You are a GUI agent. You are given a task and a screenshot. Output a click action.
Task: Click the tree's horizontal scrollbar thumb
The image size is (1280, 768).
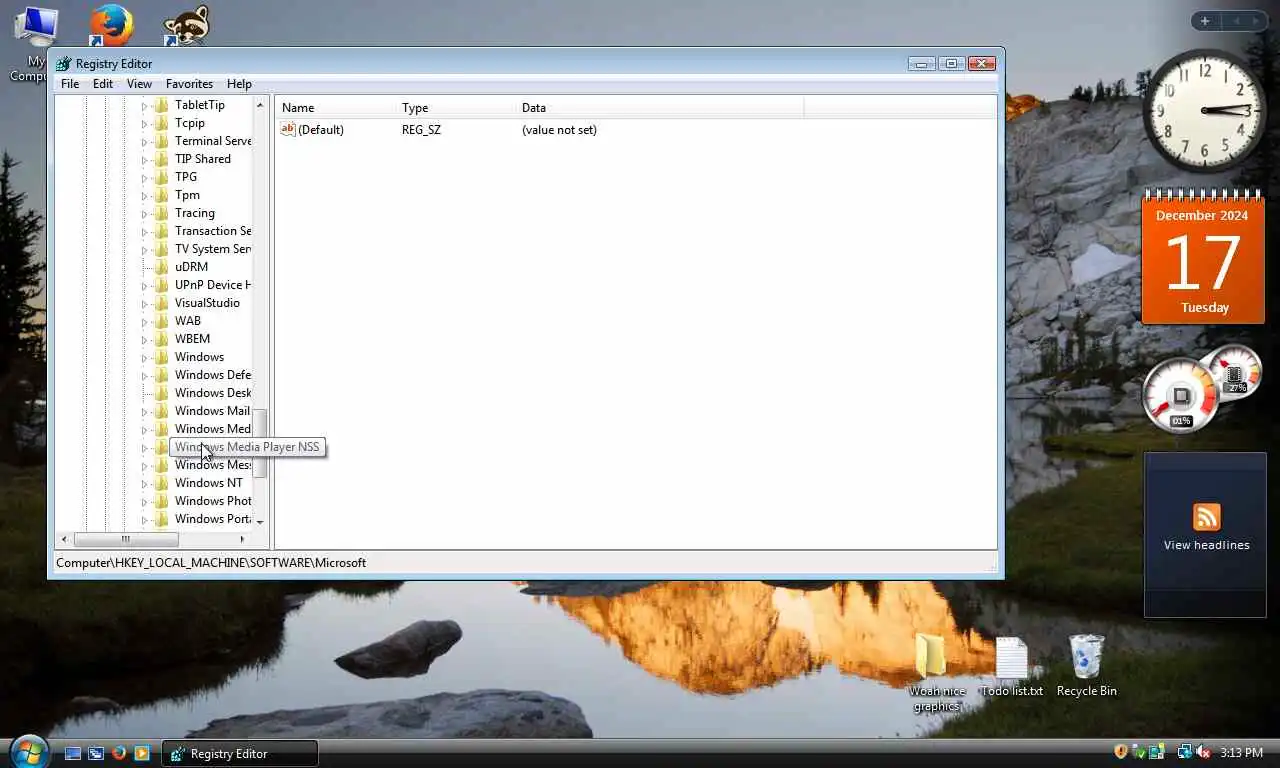125,539
